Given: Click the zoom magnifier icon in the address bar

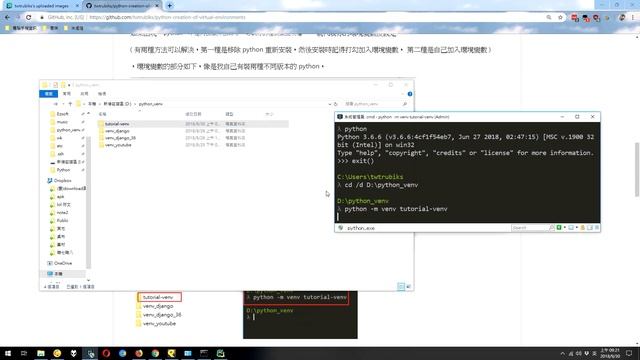Looking at the screenshot, I should (549, 18).
